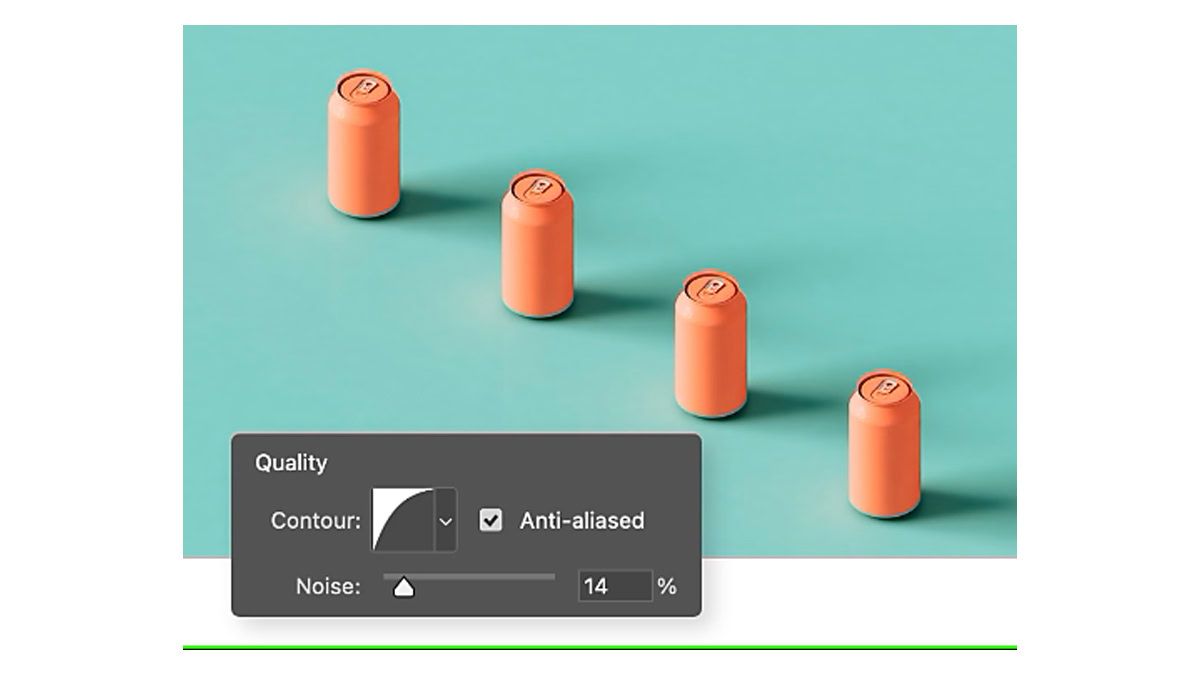This screenshot has width=1200, height=675.
Task: Select the topmost orange can in the image
Action: [x=364, y=143]
